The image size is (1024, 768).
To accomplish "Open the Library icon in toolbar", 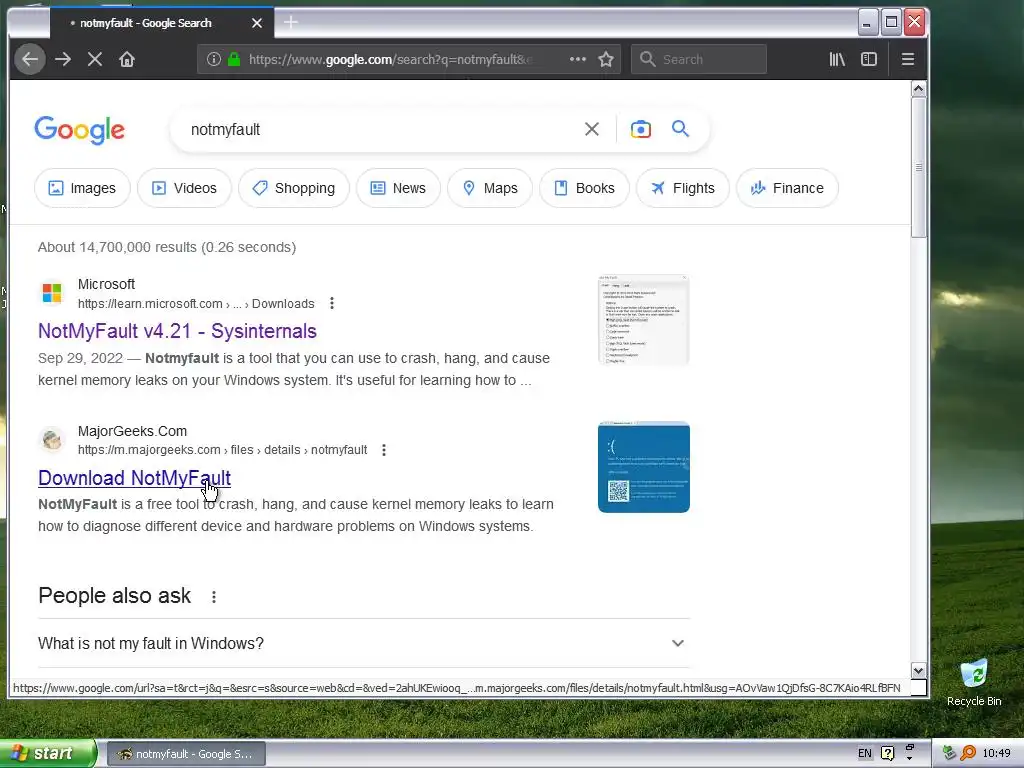I will pyautogui.click(x=837, y=59).
